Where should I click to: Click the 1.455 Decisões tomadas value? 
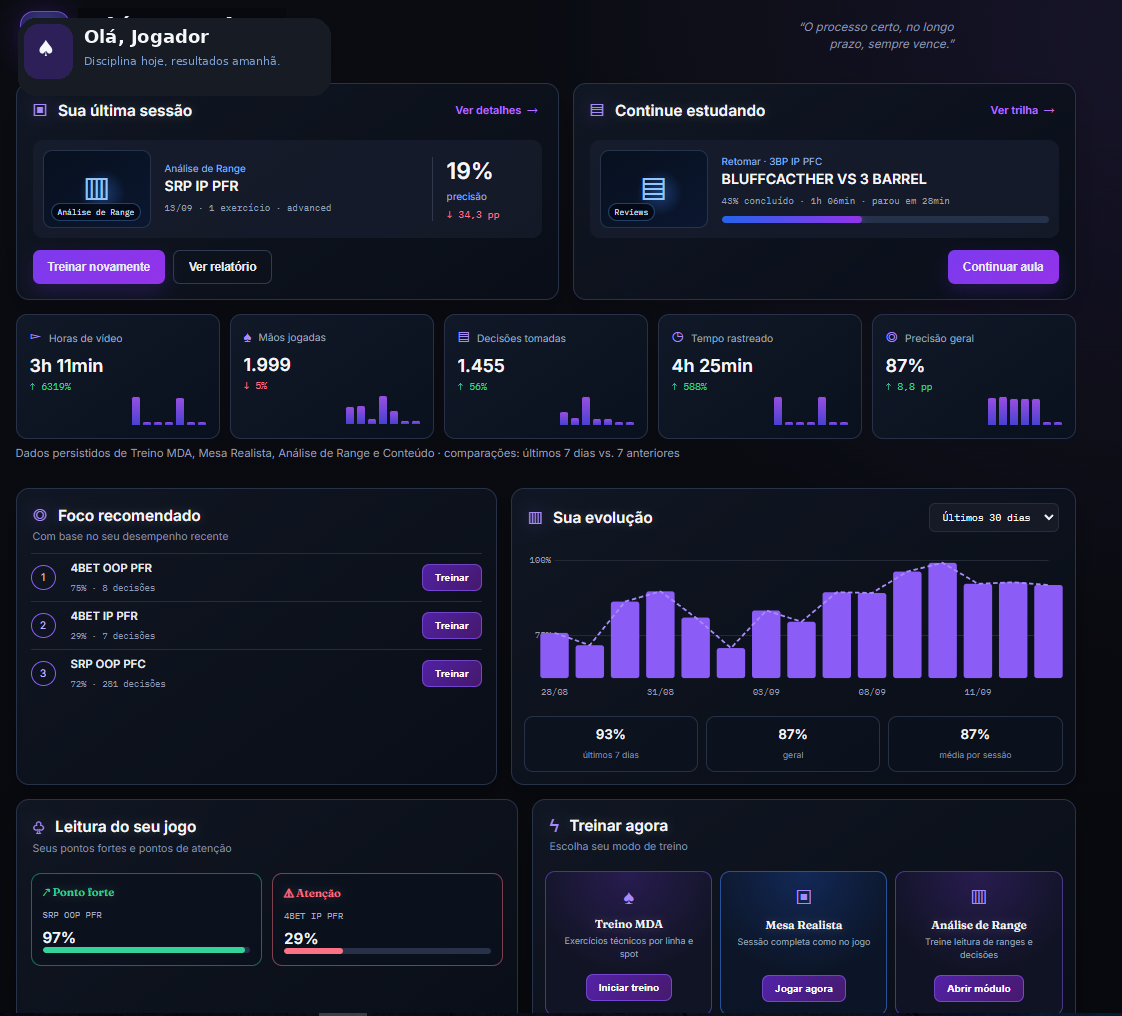(481, 366)
